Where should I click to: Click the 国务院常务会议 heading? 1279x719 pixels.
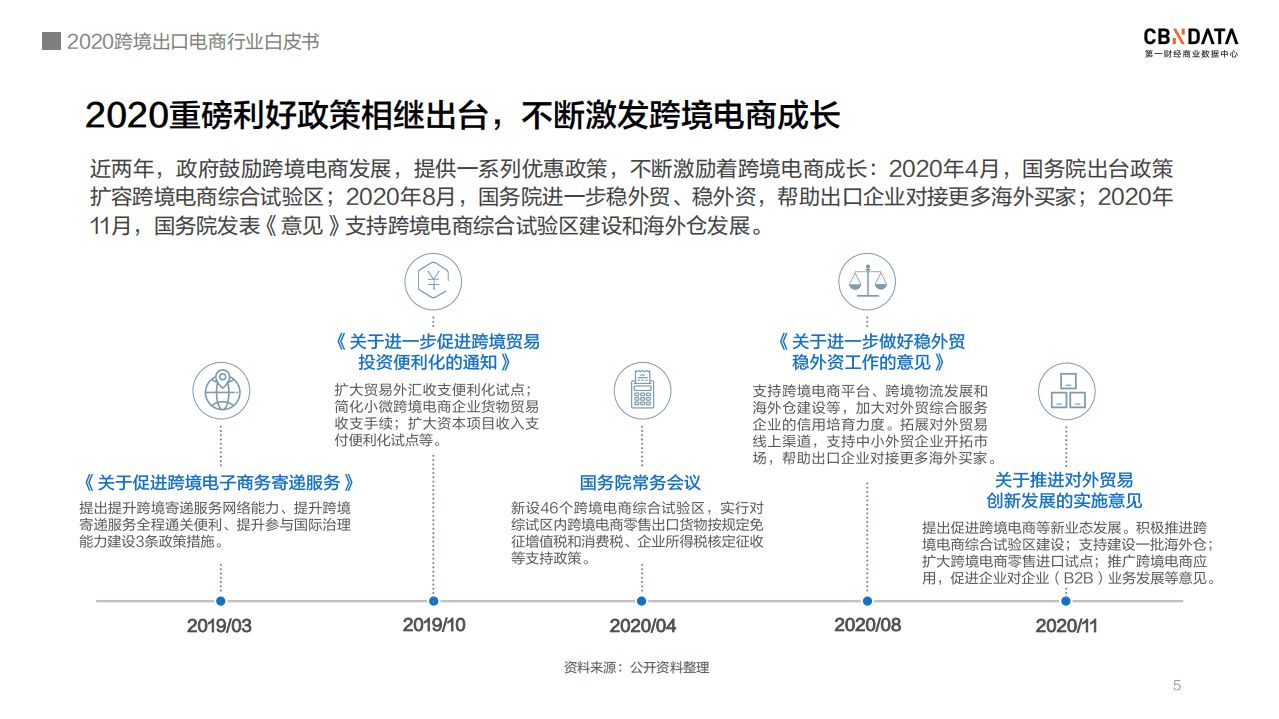pos(639,481)
